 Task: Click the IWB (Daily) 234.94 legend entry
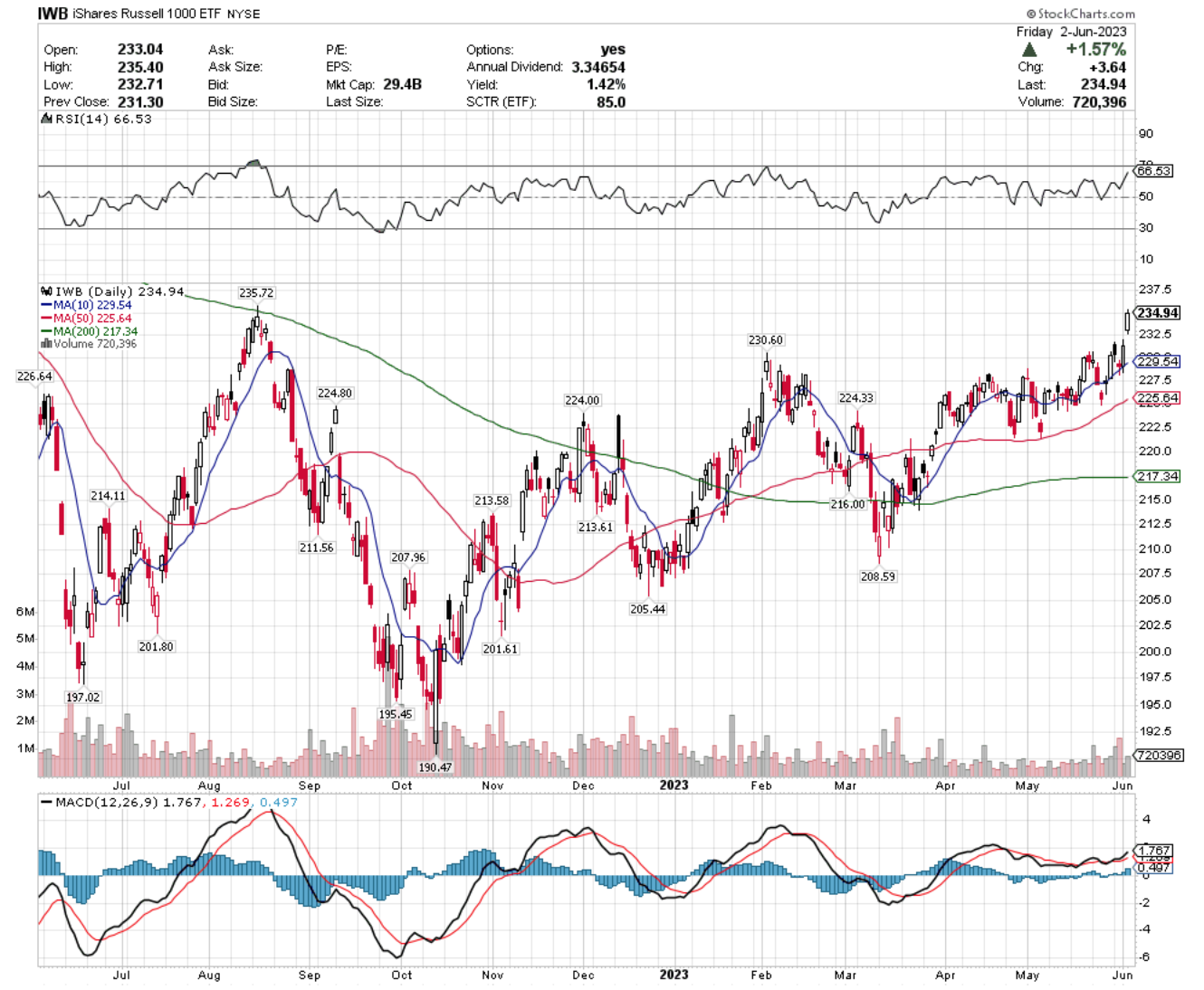click(x=113, y=291)
